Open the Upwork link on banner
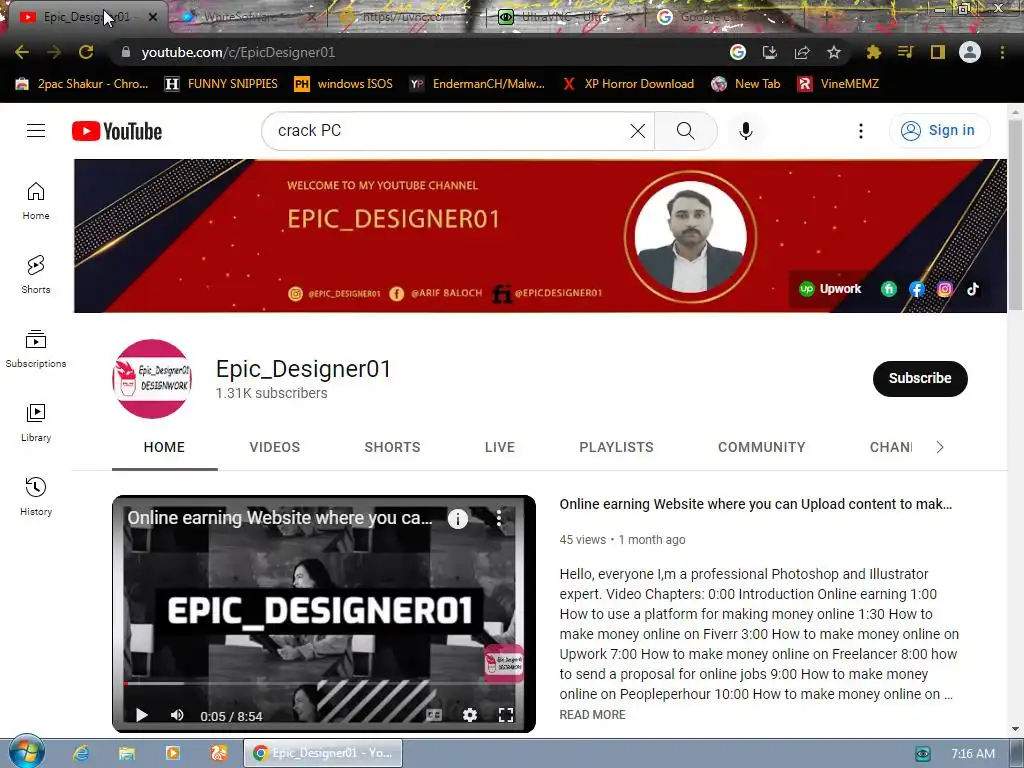The width and height of the screenshot is (1024, 768). click(x=831, y=289)
